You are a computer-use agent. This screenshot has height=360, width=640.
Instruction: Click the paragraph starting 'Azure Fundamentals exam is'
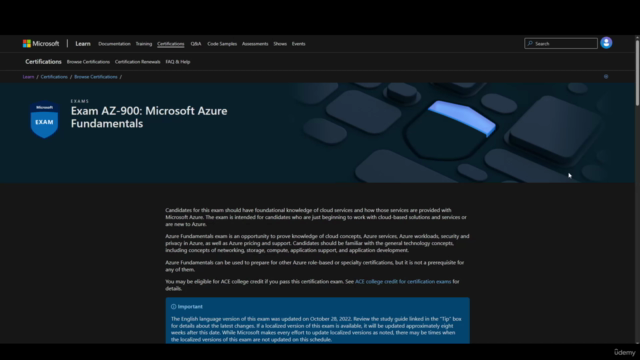(x=317, y=243)
